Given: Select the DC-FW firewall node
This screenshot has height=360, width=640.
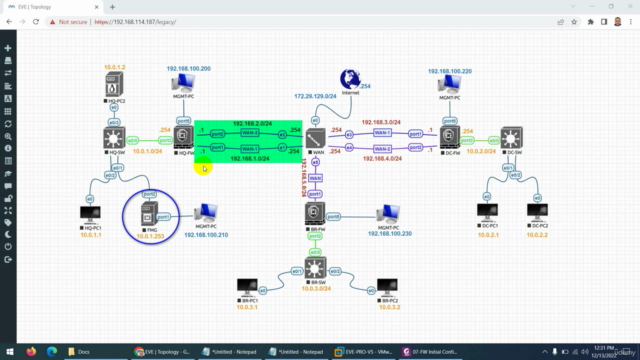Looking at the screenshot, I should click(x=450, y=138).
